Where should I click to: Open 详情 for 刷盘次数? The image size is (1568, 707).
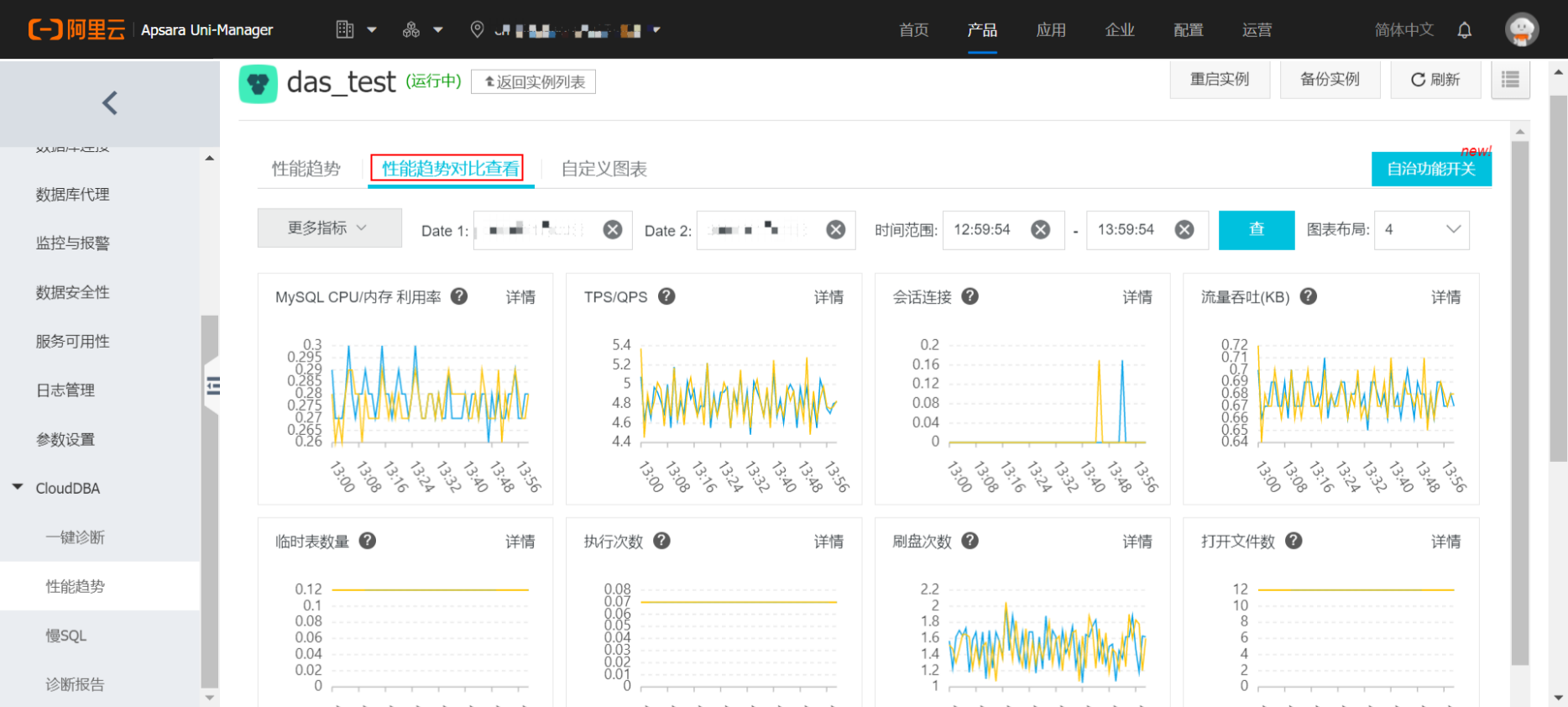[1137, 542]
